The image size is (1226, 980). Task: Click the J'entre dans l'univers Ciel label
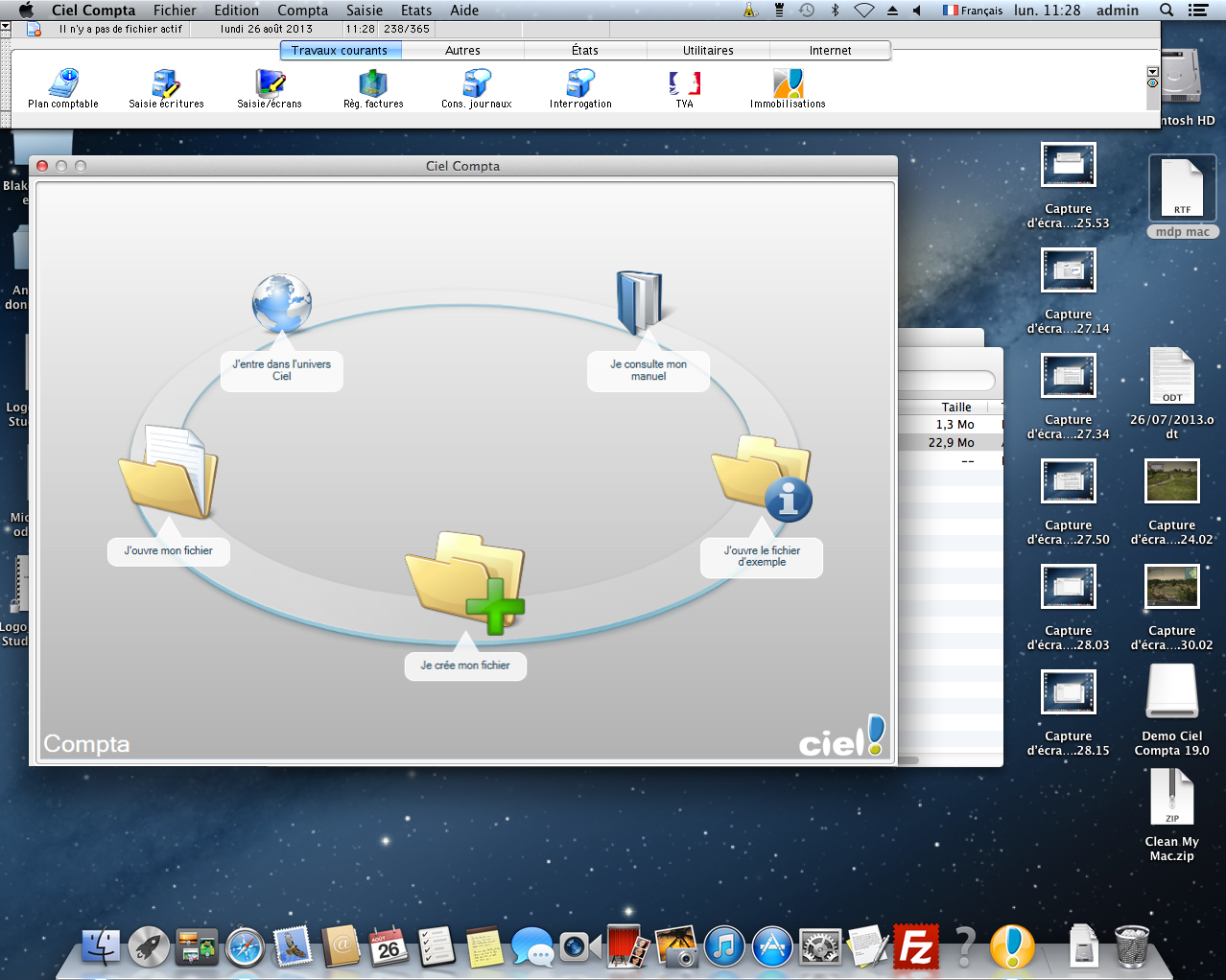282,370
